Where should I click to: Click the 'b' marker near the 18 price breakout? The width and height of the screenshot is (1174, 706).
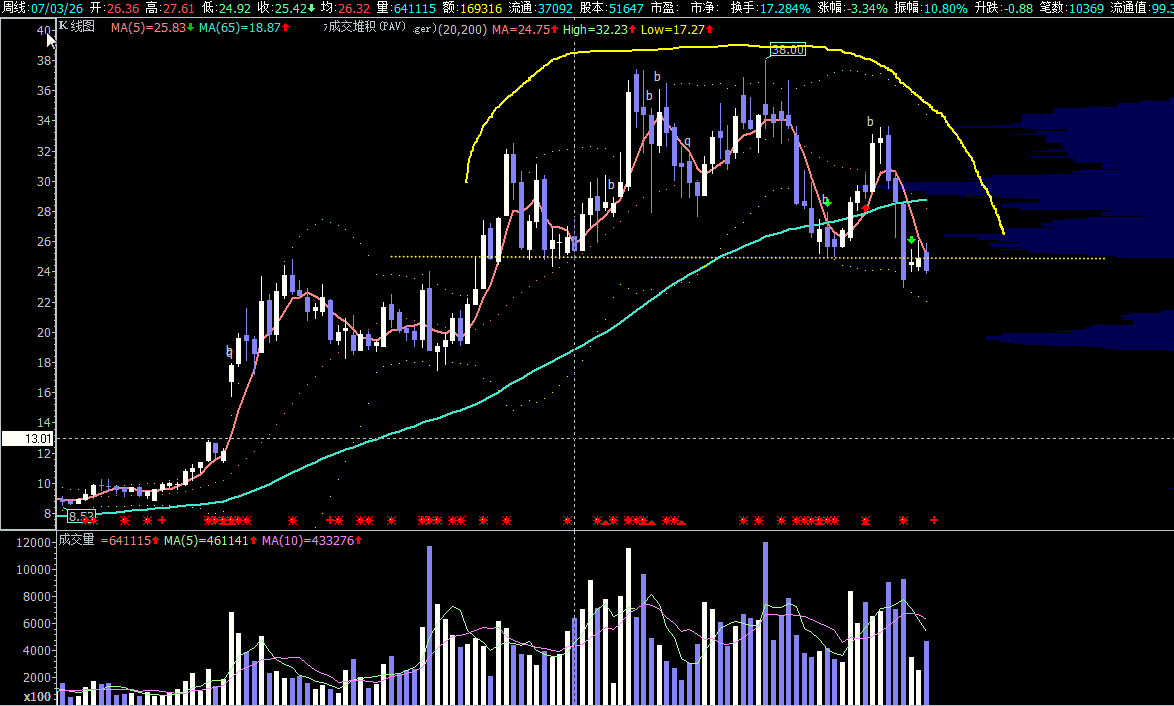(229, 350)
